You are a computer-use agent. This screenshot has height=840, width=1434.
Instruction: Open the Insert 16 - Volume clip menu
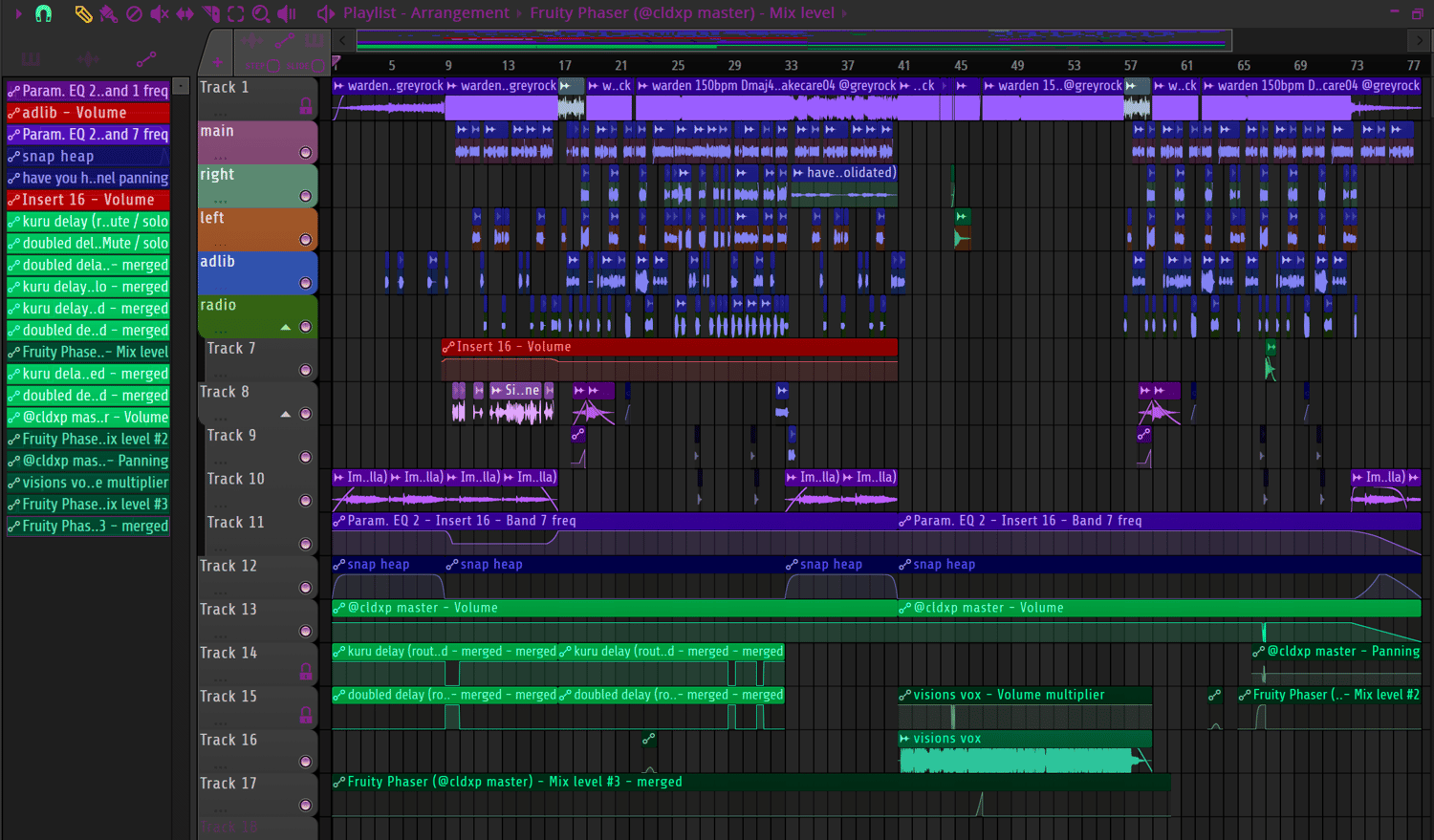[x=447, y=347]
